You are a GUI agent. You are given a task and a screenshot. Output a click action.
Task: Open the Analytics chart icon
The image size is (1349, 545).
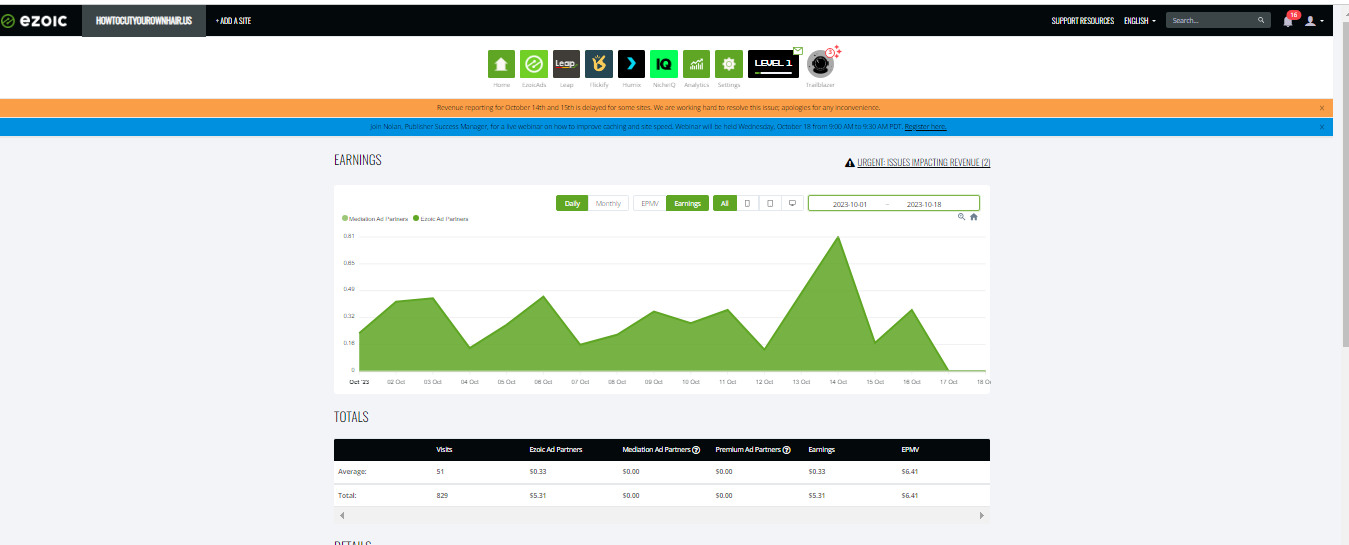(696, 64)
